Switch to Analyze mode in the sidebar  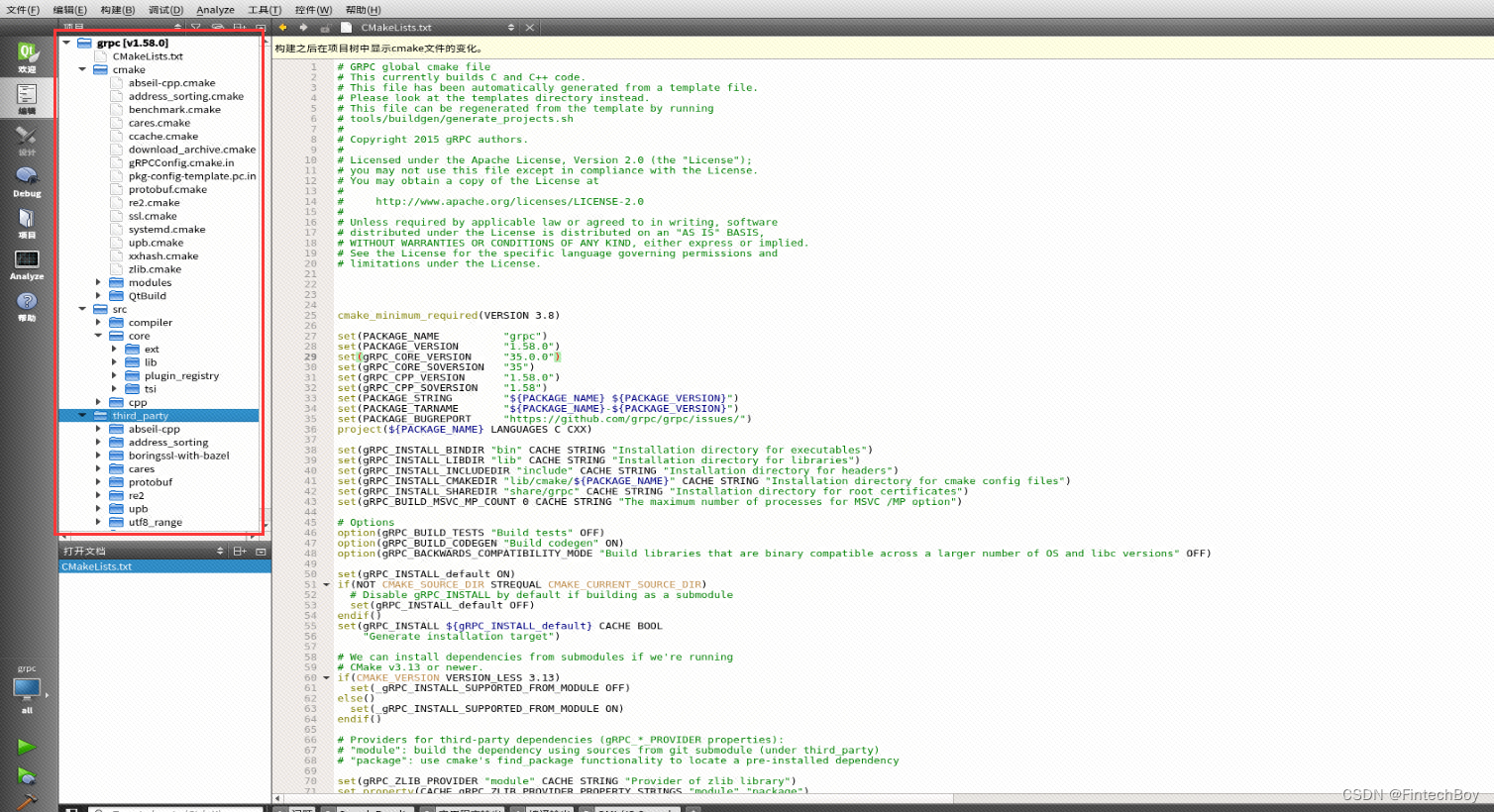(27, 264)
